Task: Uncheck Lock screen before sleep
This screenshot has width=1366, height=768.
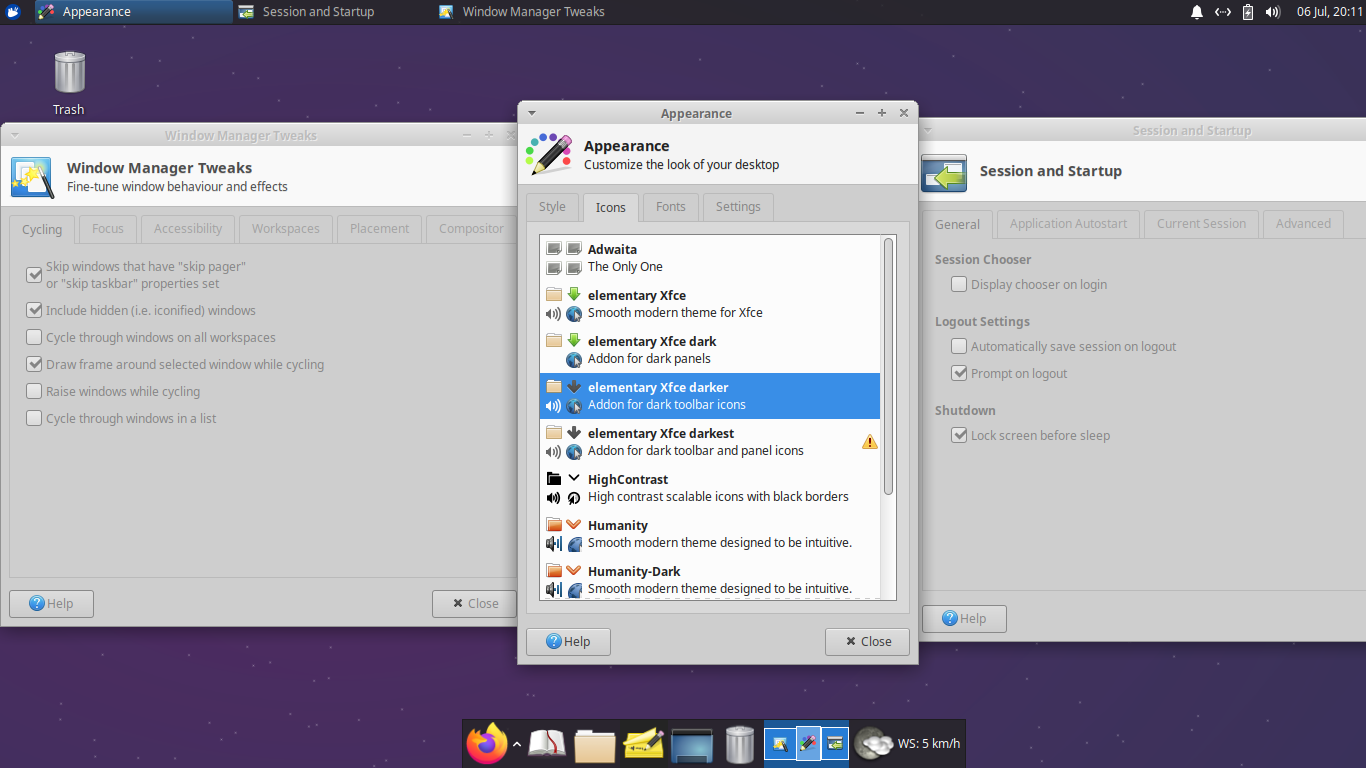Action: 959,435
